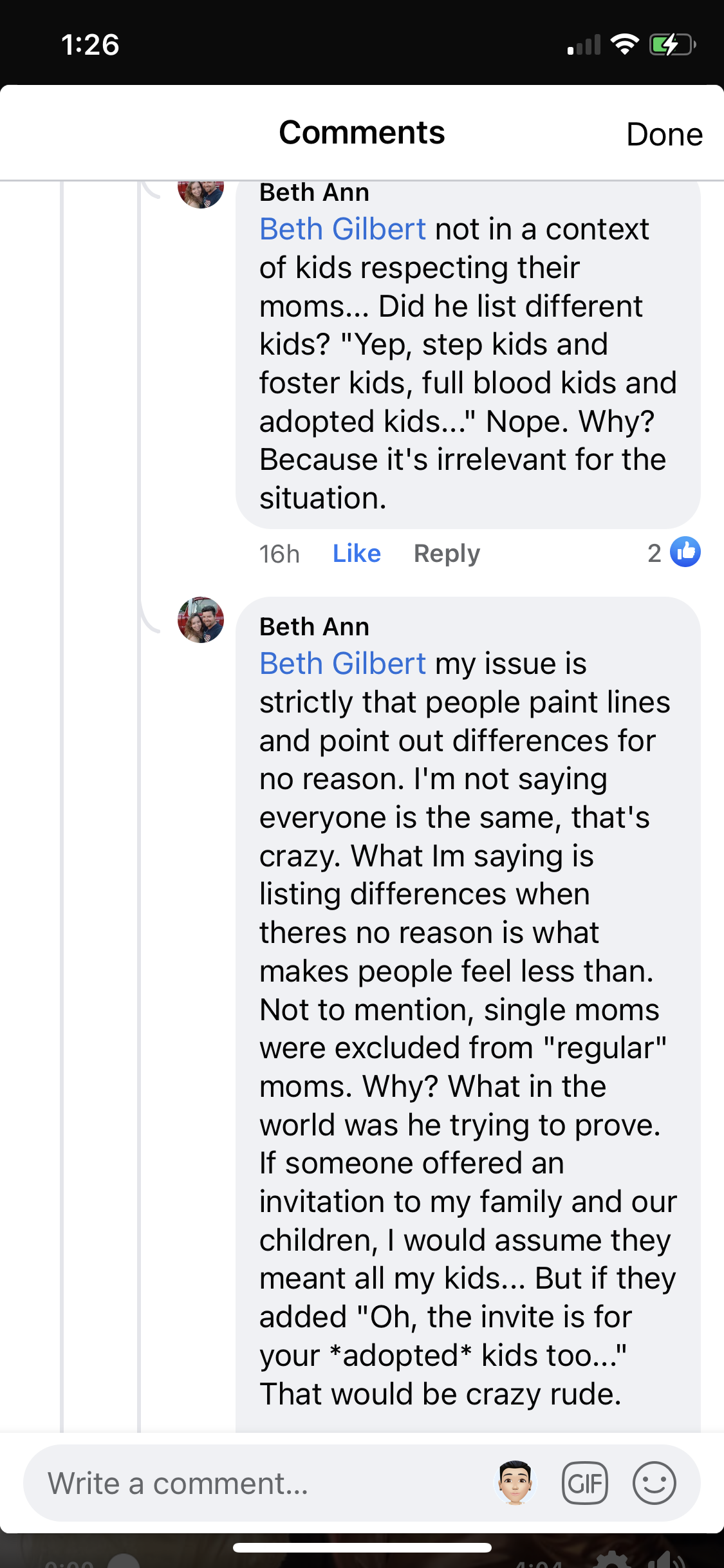The height and width of the screenshot is (1568, 724).
Task: Like the 16h-old comment
Action: click(357, 554)
